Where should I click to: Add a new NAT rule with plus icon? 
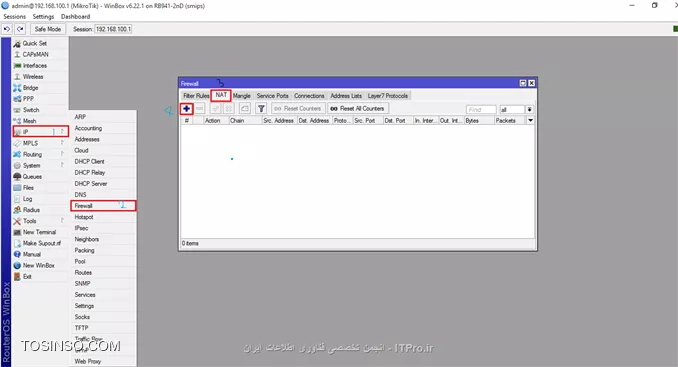click(186, 109)
